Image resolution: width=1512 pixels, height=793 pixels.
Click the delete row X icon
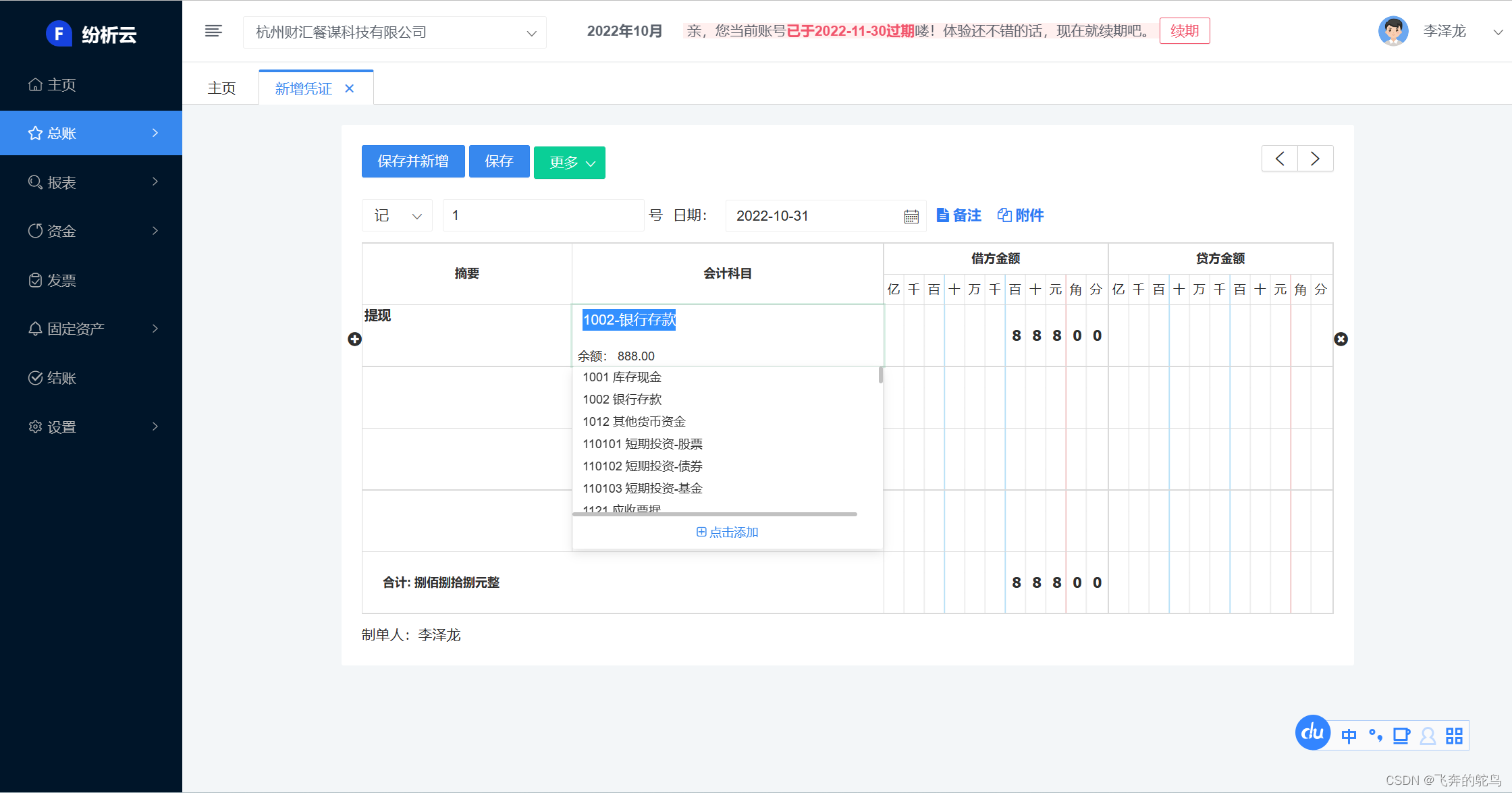(1341, 339)
